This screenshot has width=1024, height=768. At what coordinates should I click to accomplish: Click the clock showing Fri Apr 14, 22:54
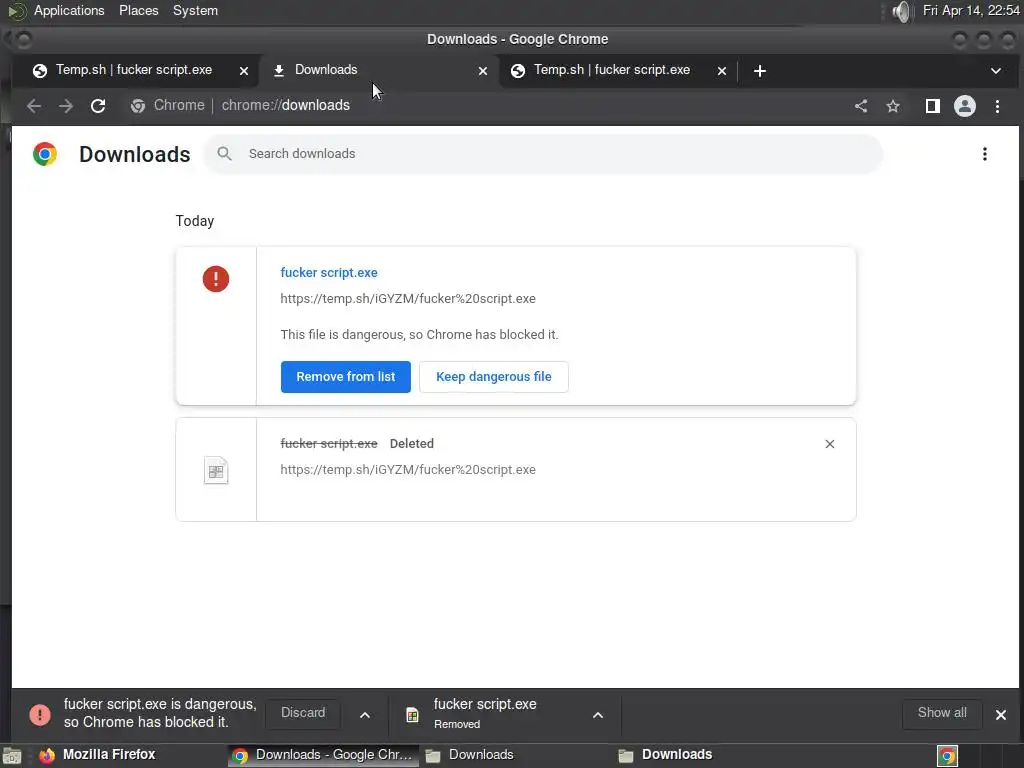tap(971, 10)
